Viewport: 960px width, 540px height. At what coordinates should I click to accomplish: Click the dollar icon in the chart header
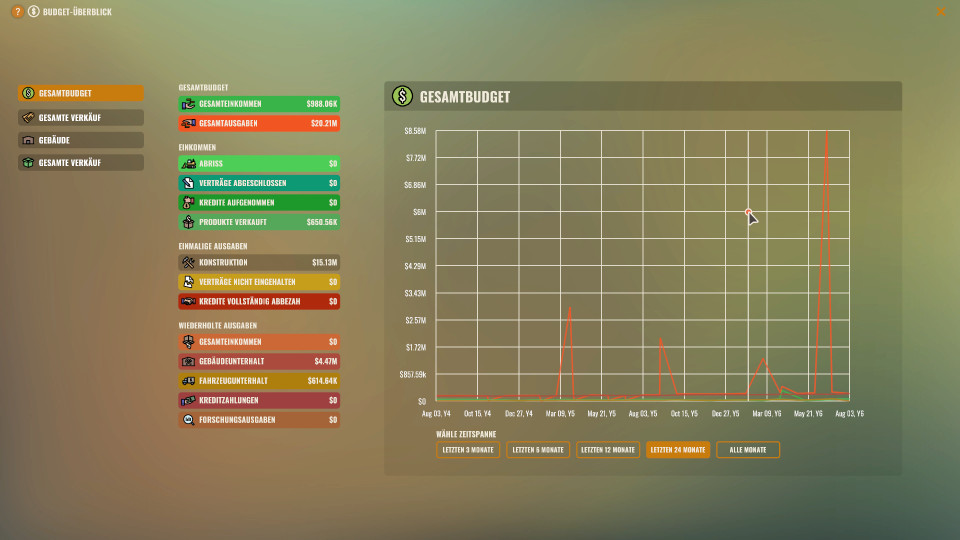coord(402,97)
